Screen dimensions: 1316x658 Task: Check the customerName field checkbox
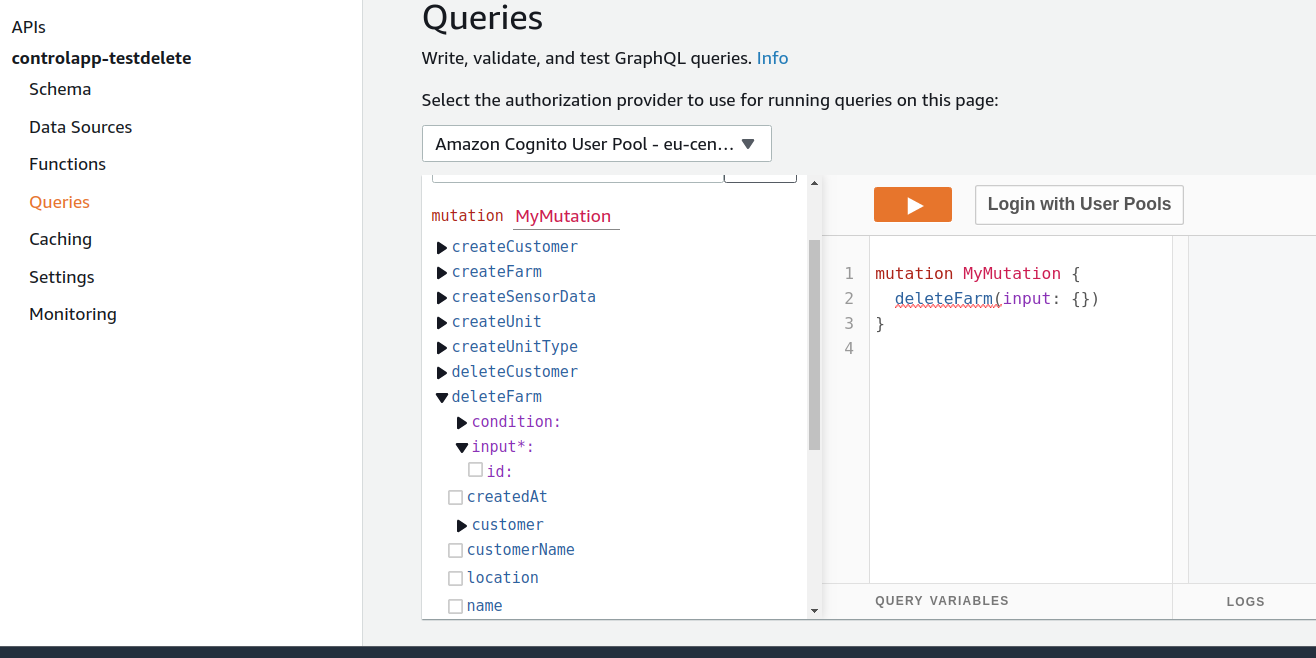456,550
